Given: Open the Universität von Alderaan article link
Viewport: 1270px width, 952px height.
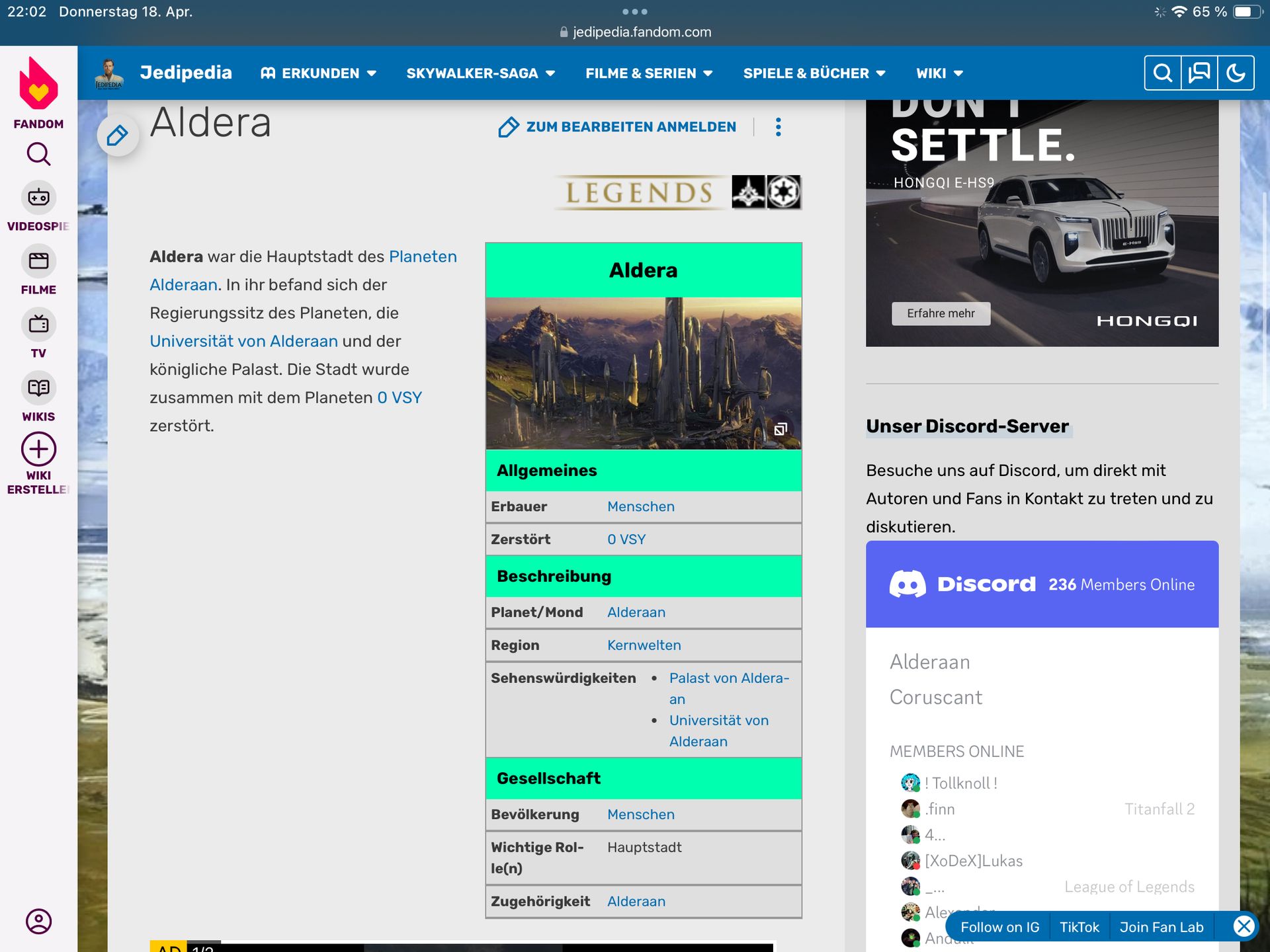Looking at the screenshot, I should [243, 341].
